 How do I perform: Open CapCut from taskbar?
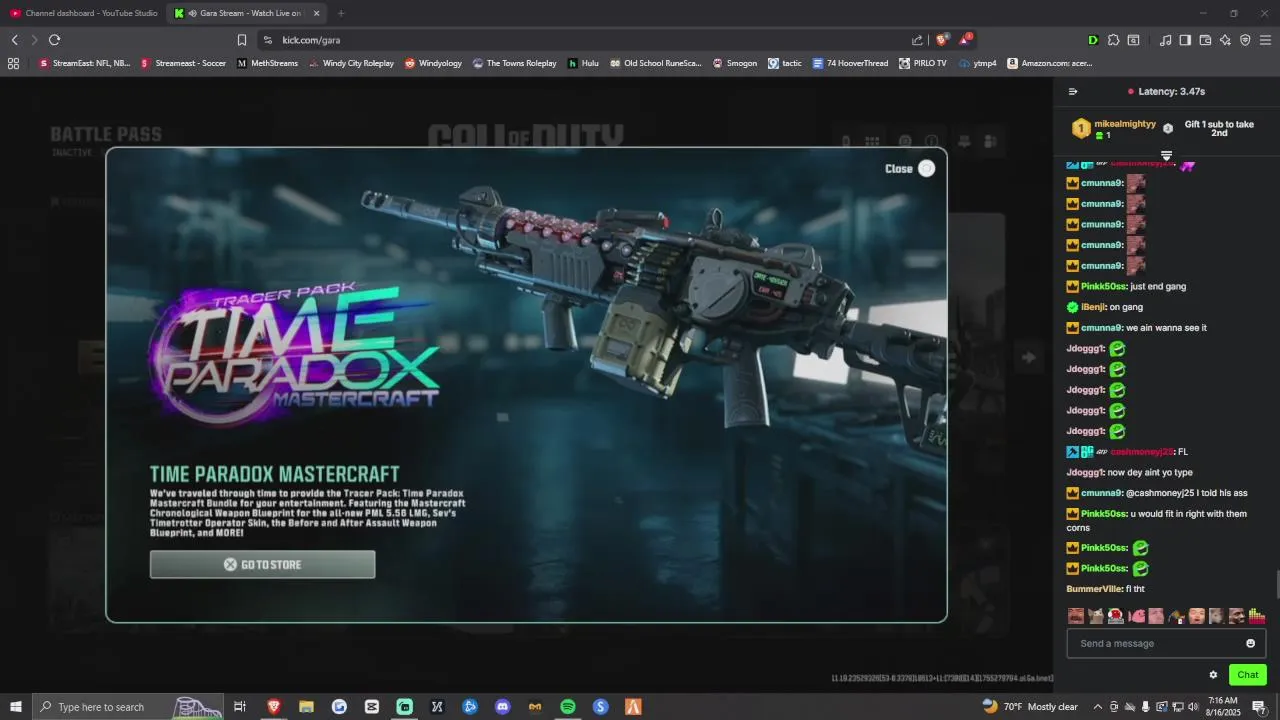click(x=372, y=707)
